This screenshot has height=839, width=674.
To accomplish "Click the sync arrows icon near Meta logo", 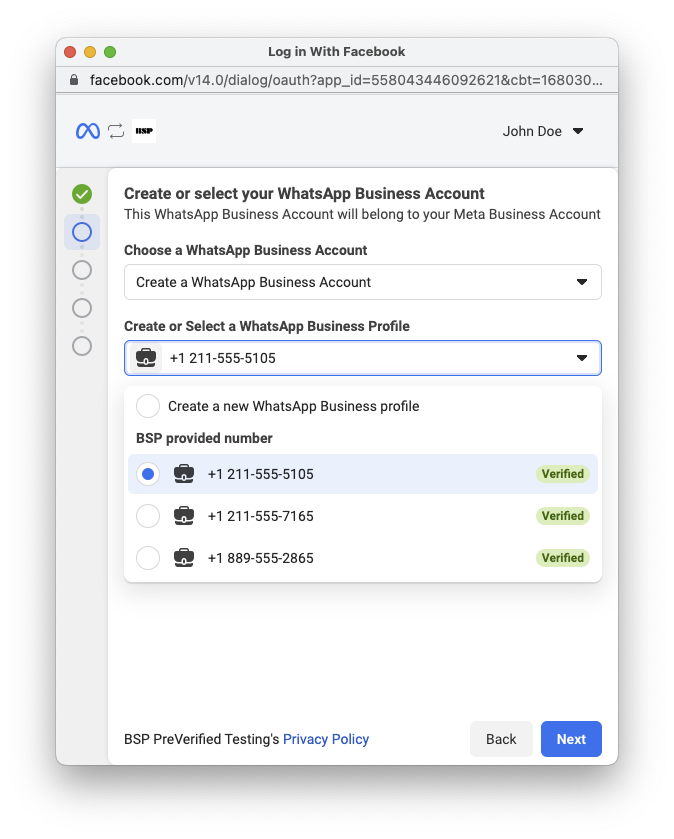I will 116,131.
